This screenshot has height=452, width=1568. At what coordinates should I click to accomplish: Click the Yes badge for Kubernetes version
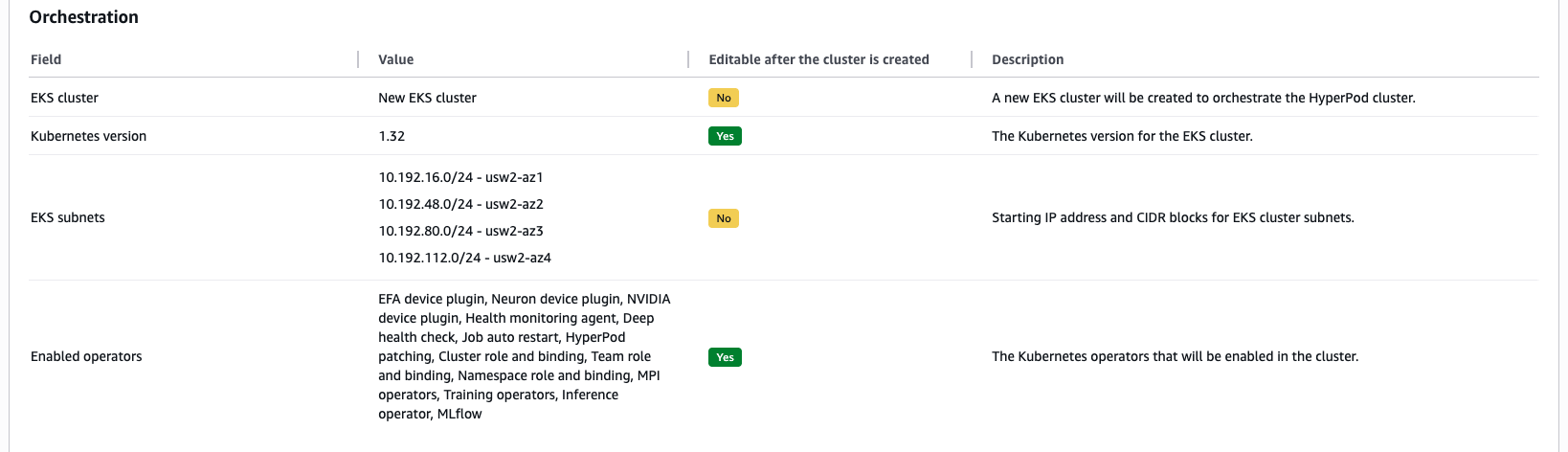click(725, 136)
